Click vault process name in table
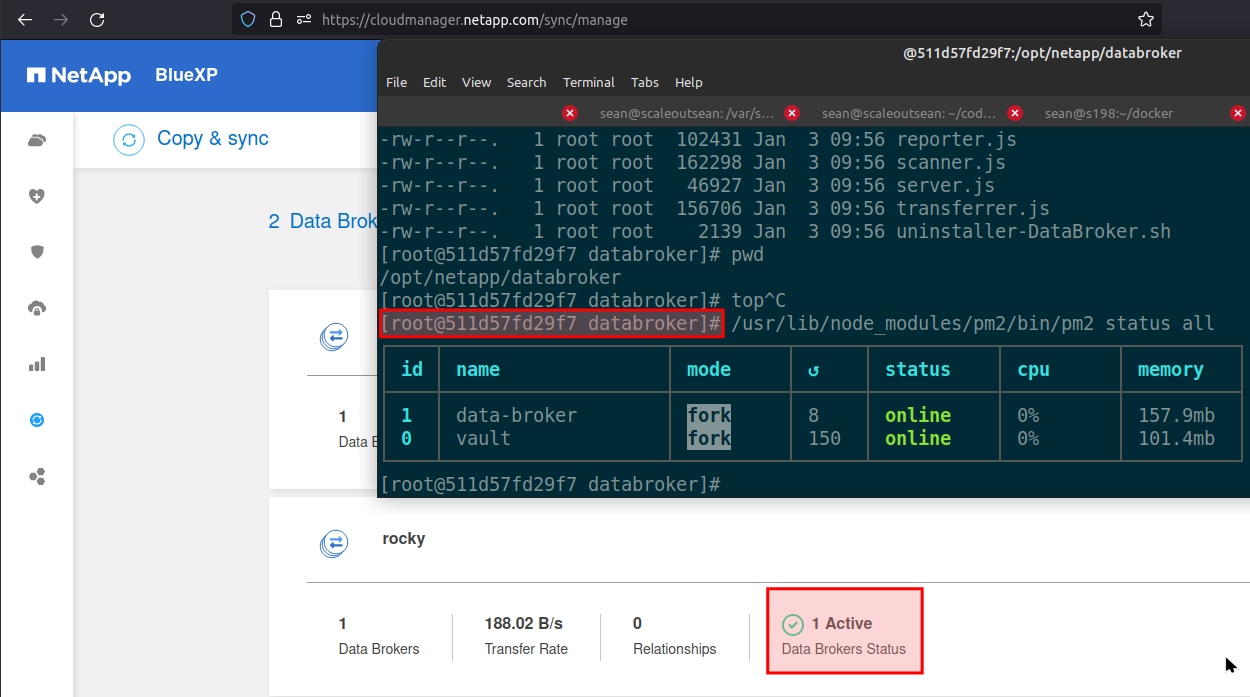 [x=483, y=438]
